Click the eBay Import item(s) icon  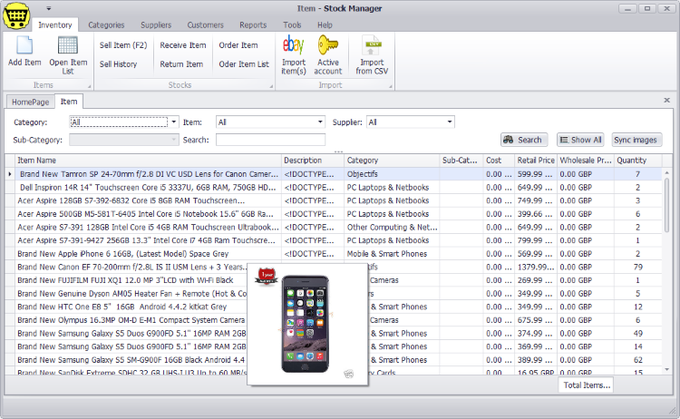(x=294, y=45)
